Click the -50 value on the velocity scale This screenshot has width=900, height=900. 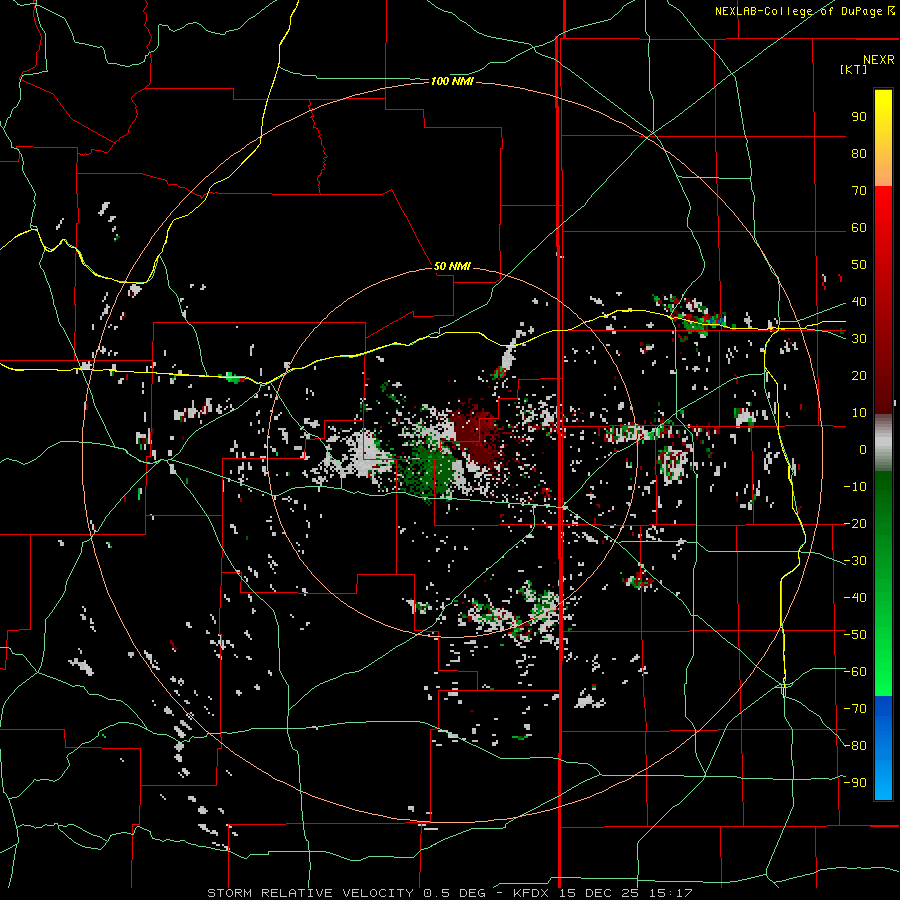click(x=855, y=635)
